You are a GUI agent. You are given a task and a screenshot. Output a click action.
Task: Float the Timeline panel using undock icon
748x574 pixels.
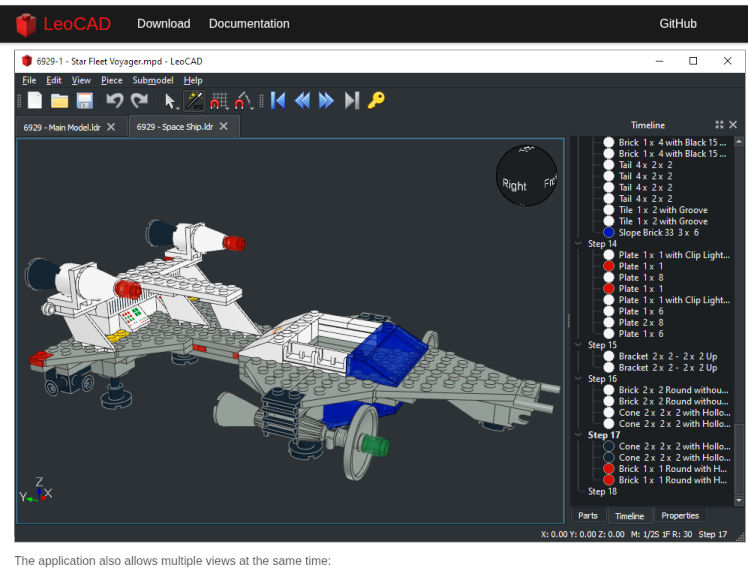(x=719, y=125)
